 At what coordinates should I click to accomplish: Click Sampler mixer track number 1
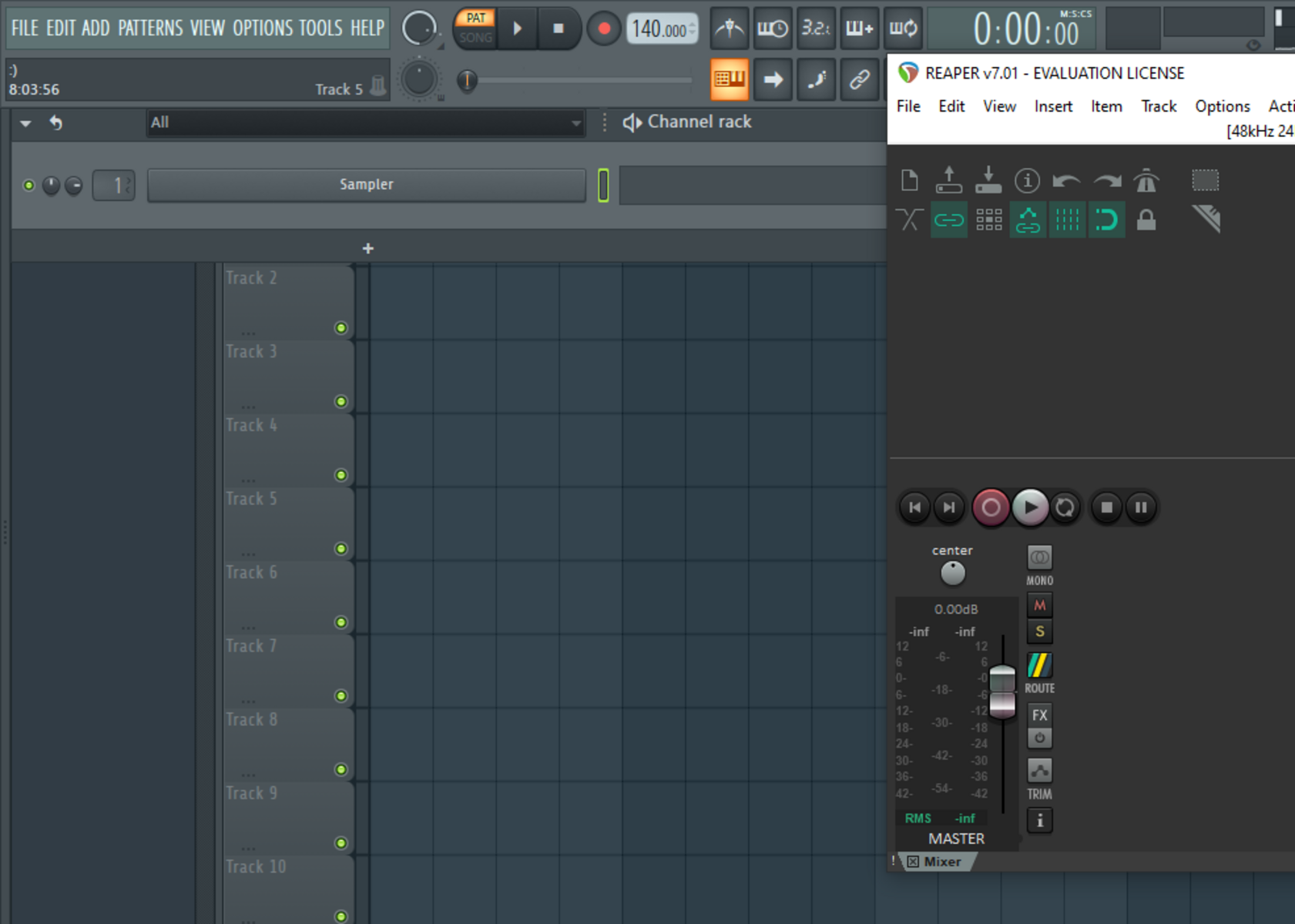pyautogui.click(x=114, y=186)
